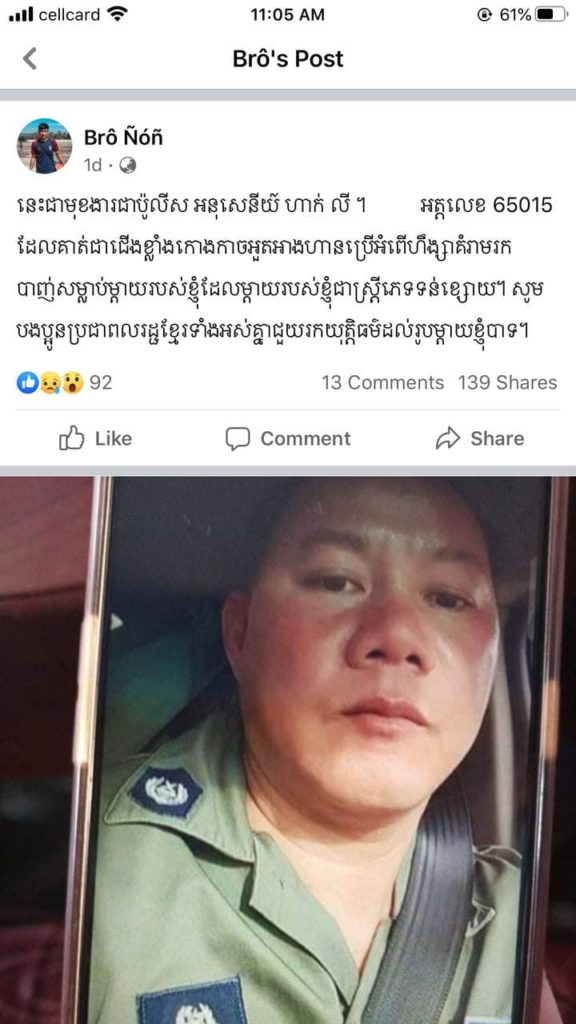Click the crying sad reaction emoji

click(x=50, y=383)
